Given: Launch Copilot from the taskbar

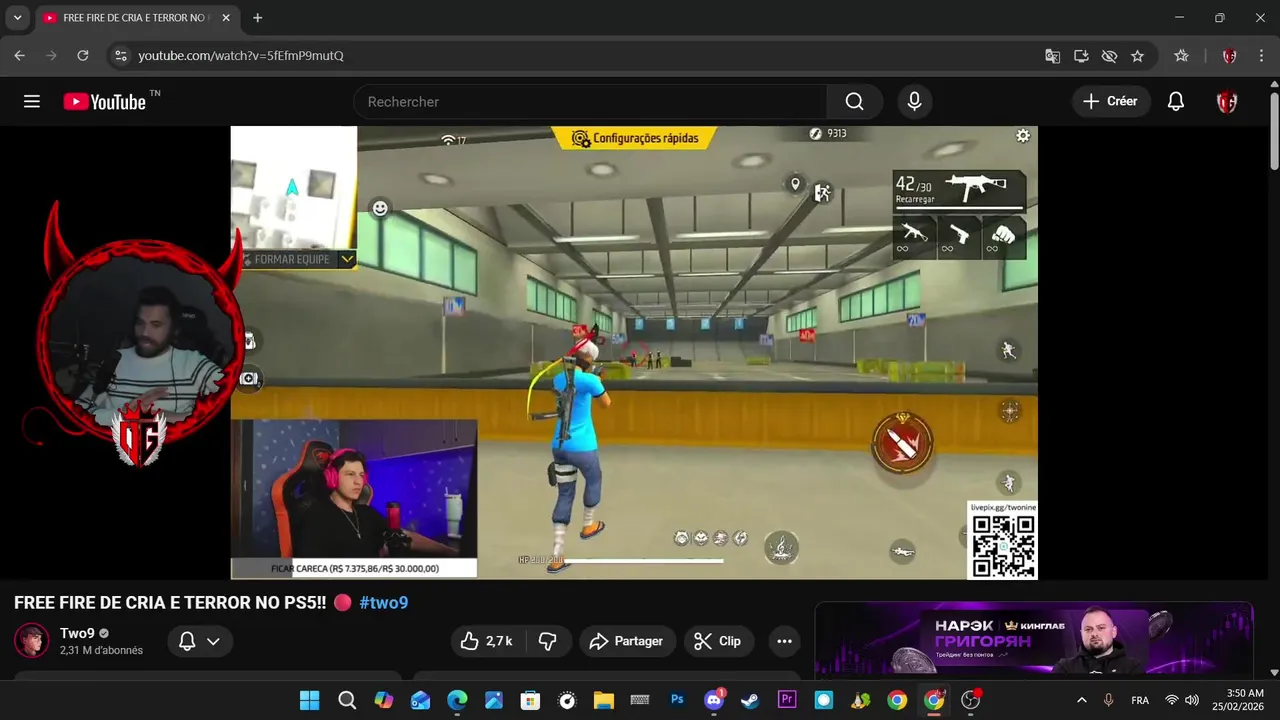Looking at the screenshot, I should 384,700.
